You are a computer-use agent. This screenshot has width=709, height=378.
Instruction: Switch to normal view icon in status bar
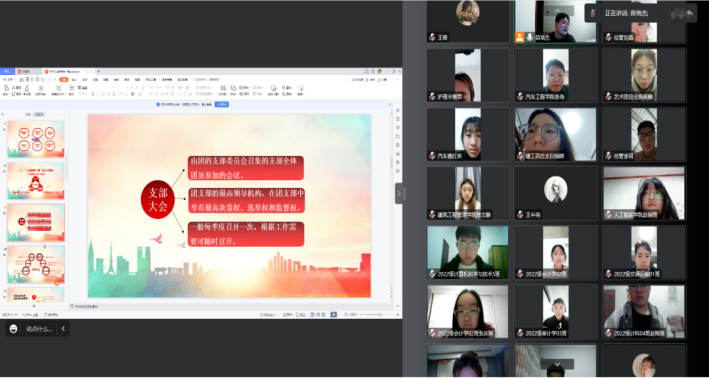[312, 315]
